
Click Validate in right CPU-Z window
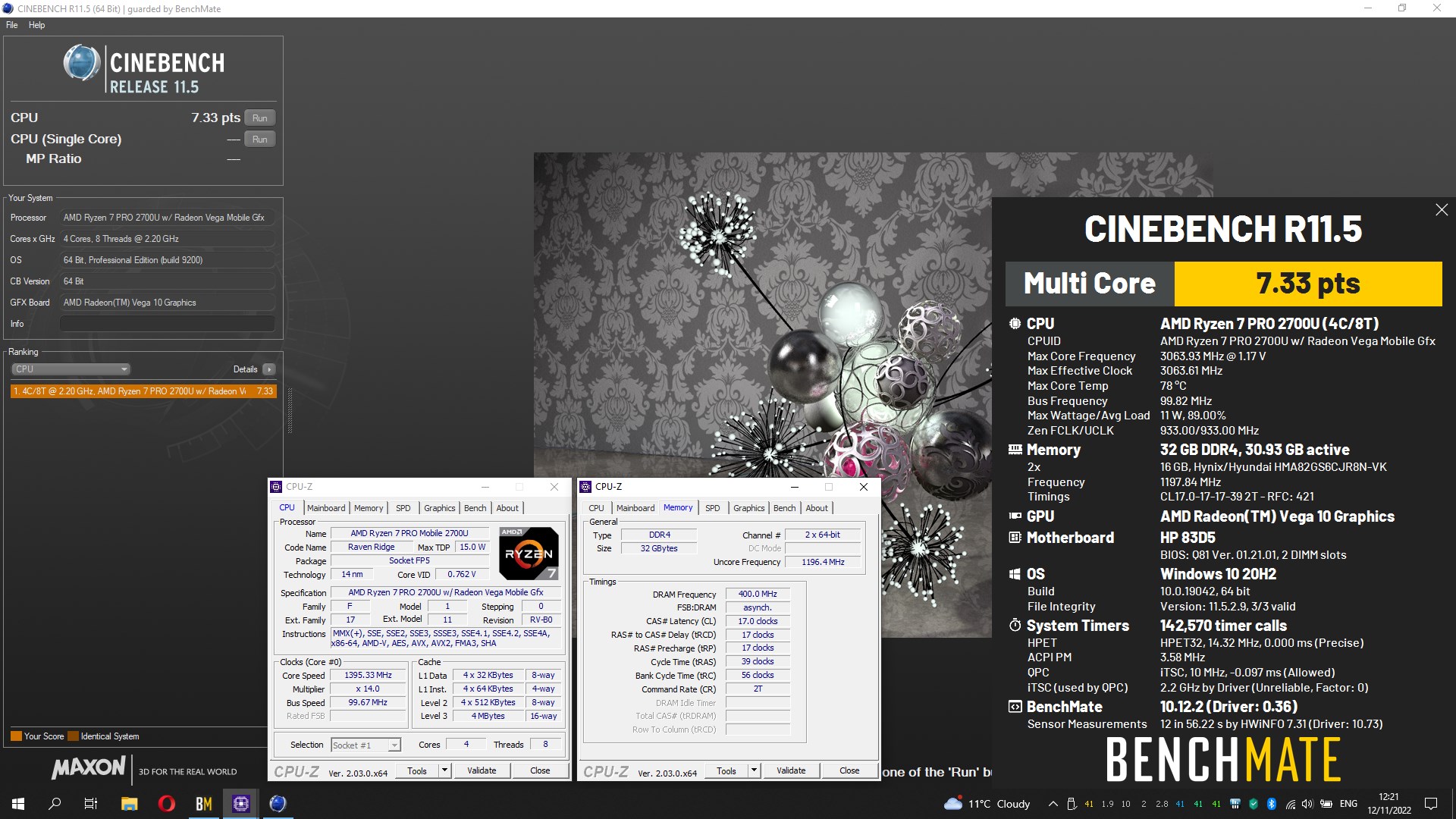tap(791, 770)
